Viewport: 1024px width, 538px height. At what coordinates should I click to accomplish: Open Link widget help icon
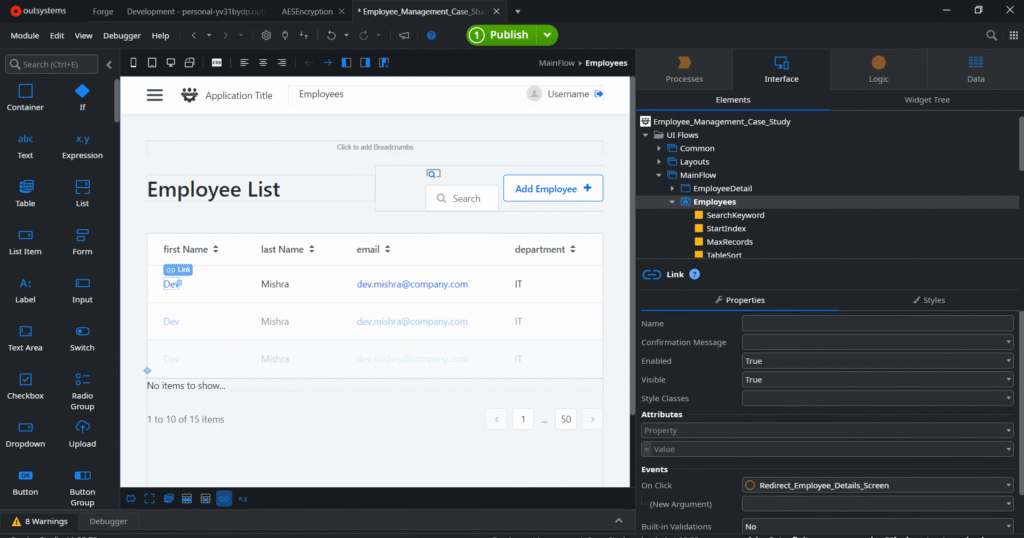click(x=695, y=274)
